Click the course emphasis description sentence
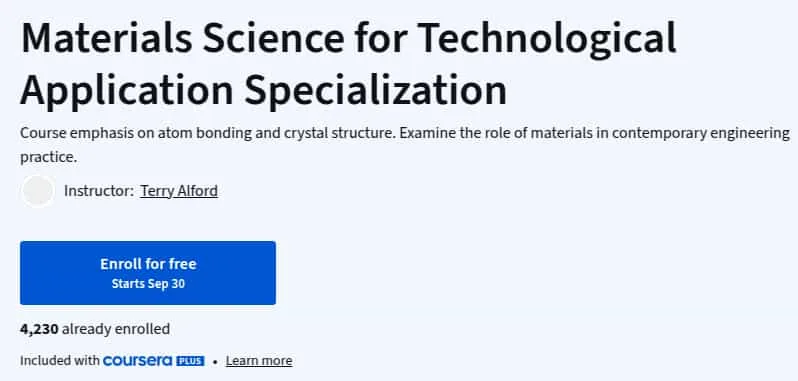Image resolution: width=798 pixels, height=381 pixels. point(208,133)
